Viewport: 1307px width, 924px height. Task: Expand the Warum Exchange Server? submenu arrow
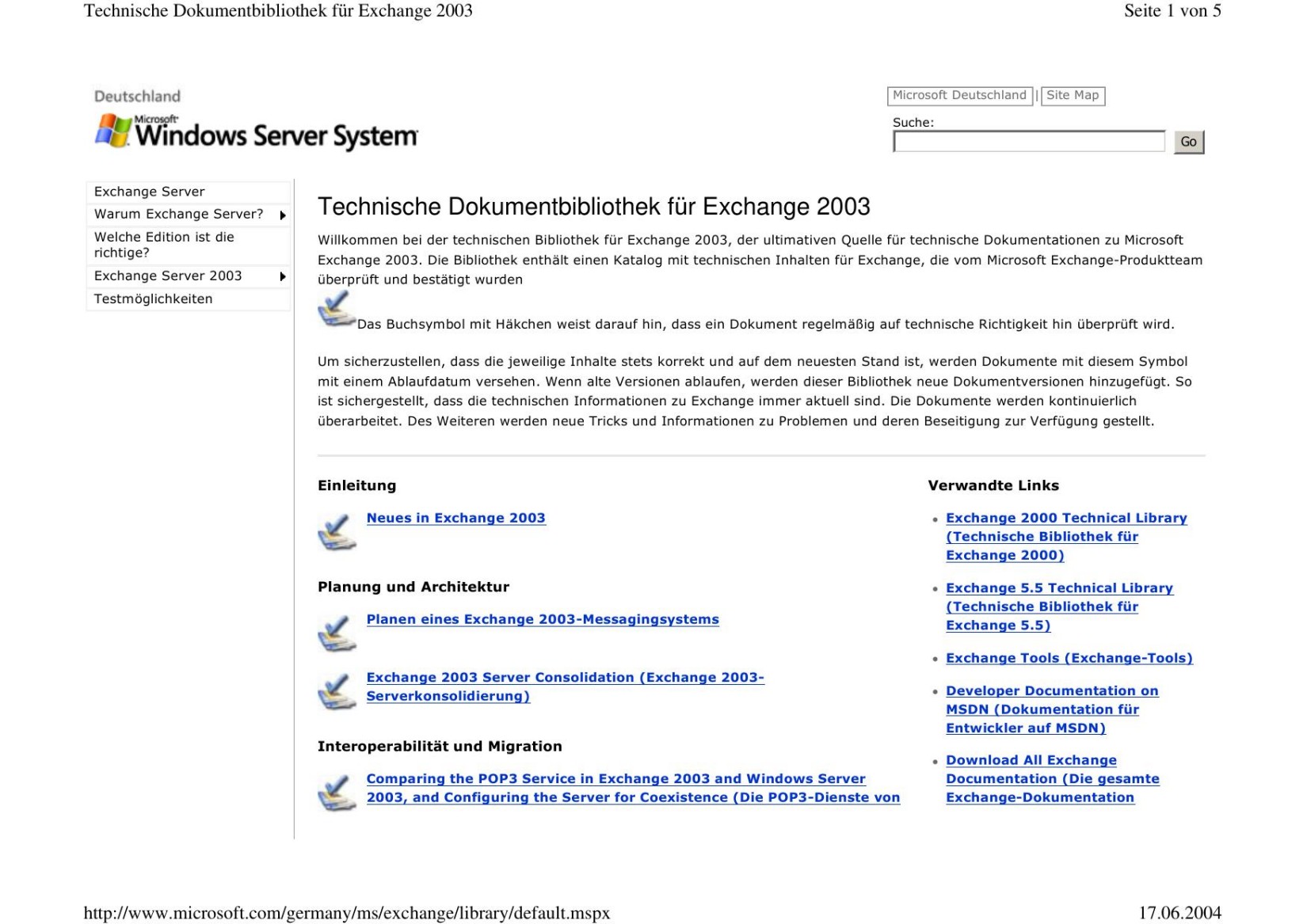(283, 215)
